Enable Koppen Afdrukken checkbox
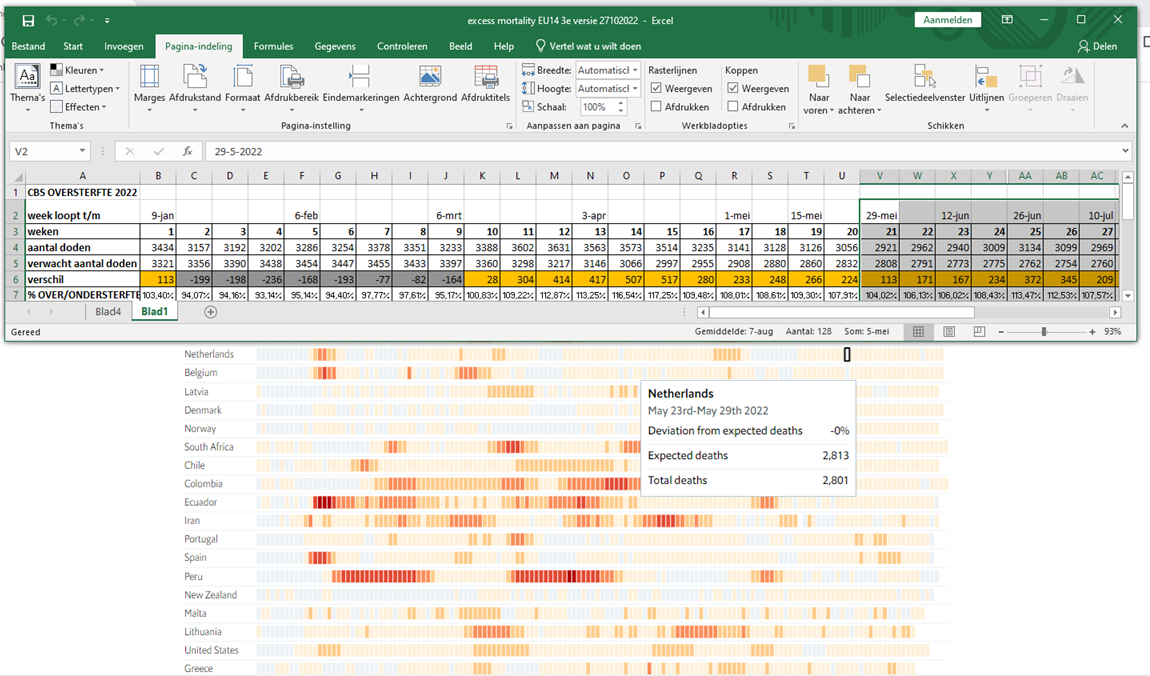The image size is (1150, 676). 733,107
